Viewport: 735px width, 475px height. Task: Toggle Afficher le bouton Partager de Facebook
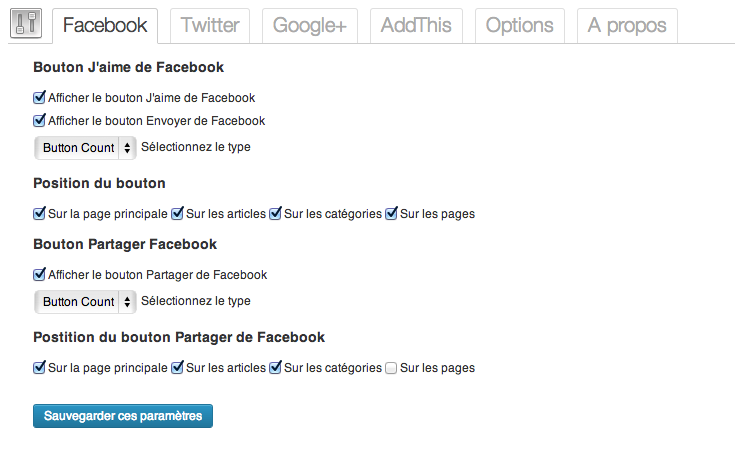click(40, 274)
